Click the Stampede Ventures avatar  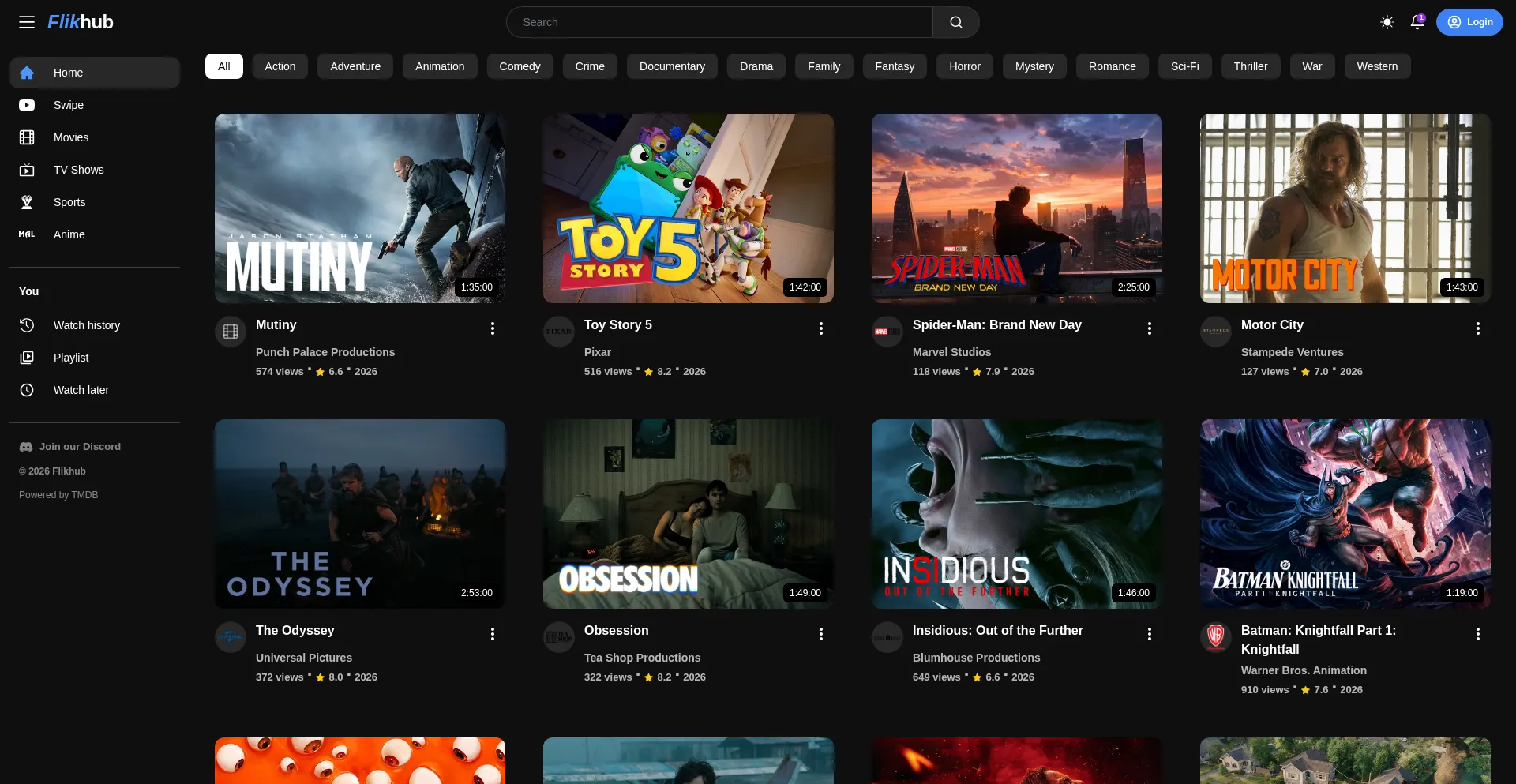coord(1216,332)
